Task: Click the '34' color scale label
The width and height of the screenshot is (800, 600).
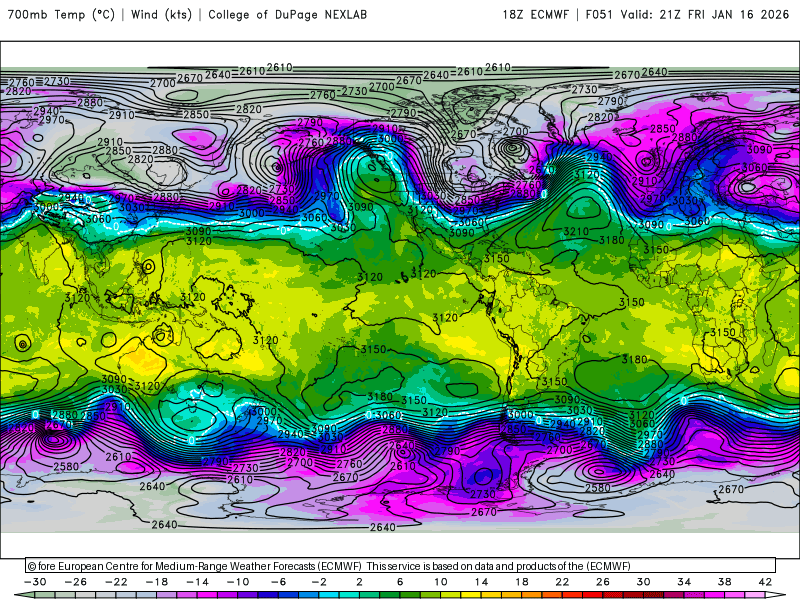Action: click(684, 582)
